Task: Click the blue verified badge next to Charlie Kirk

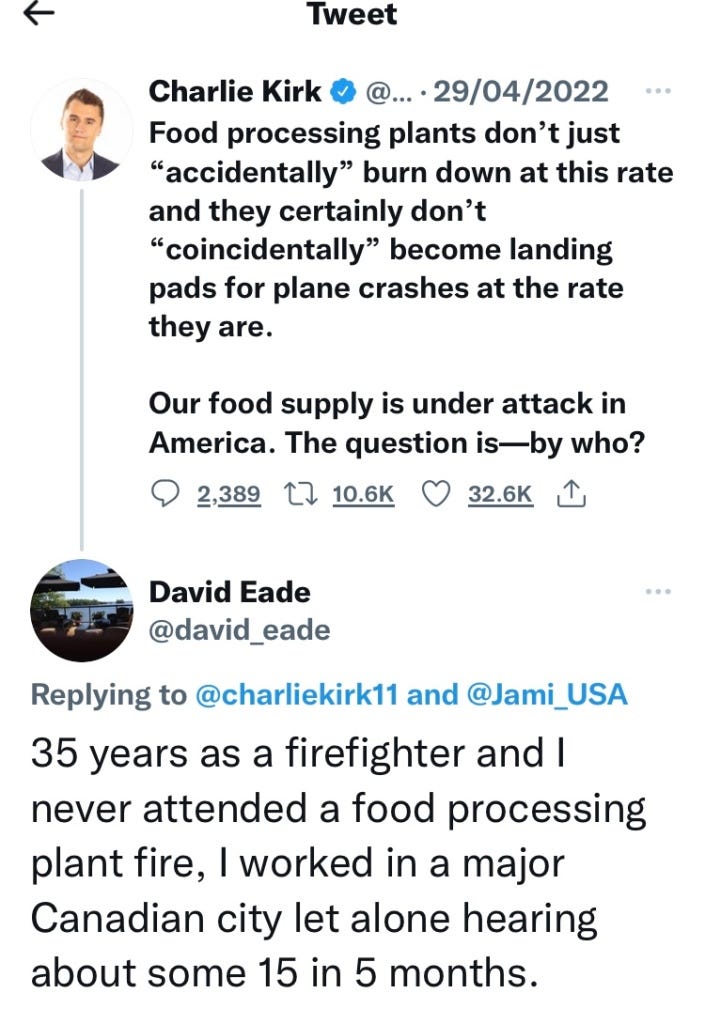Action: point(341,91)
